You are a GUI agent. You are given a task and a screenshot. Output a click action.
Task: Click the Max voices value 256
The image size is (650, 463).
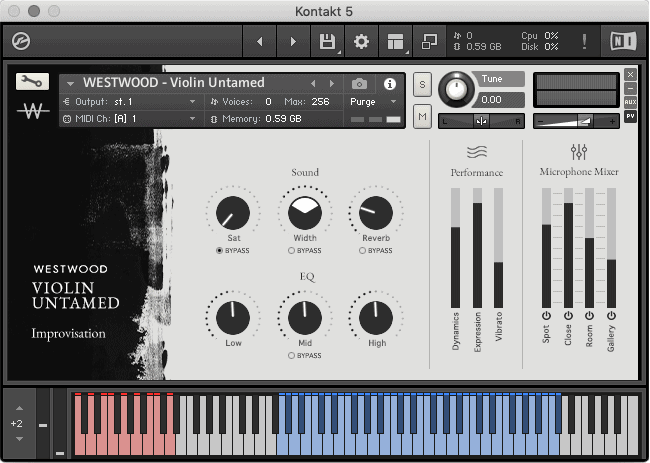pos(320,102)
